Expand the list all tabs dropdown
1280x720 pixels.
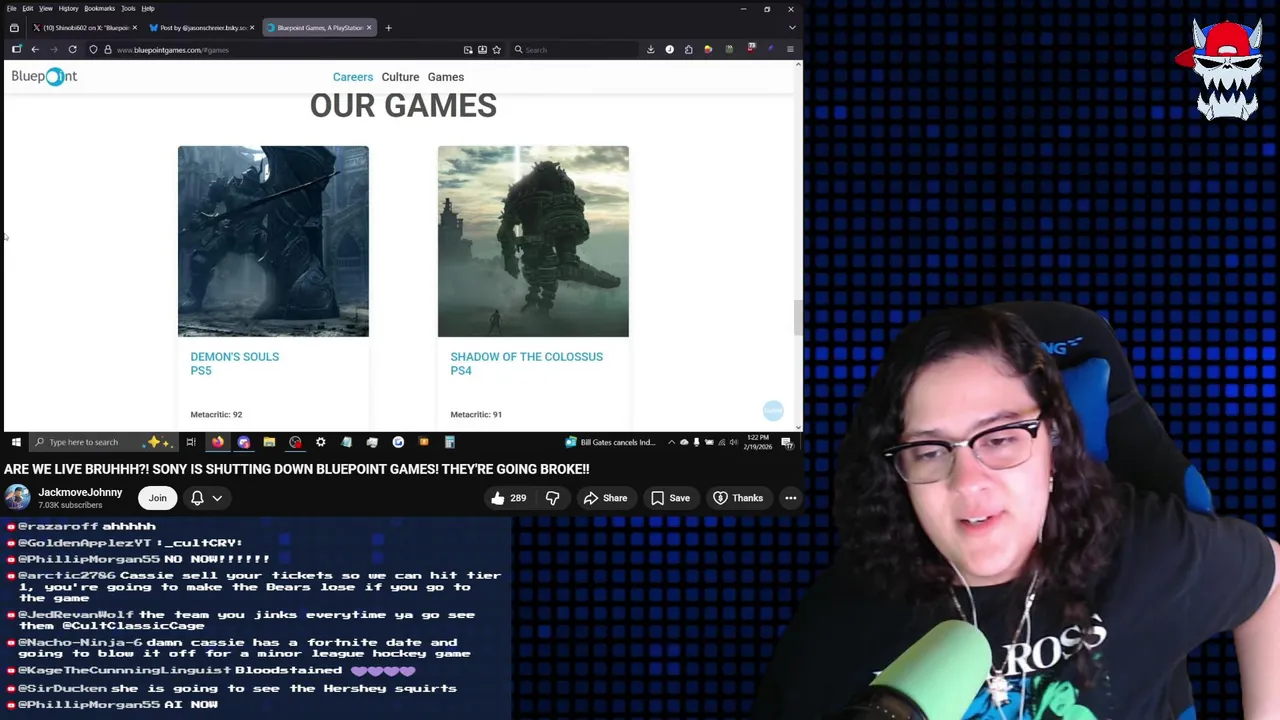[791, 28]
